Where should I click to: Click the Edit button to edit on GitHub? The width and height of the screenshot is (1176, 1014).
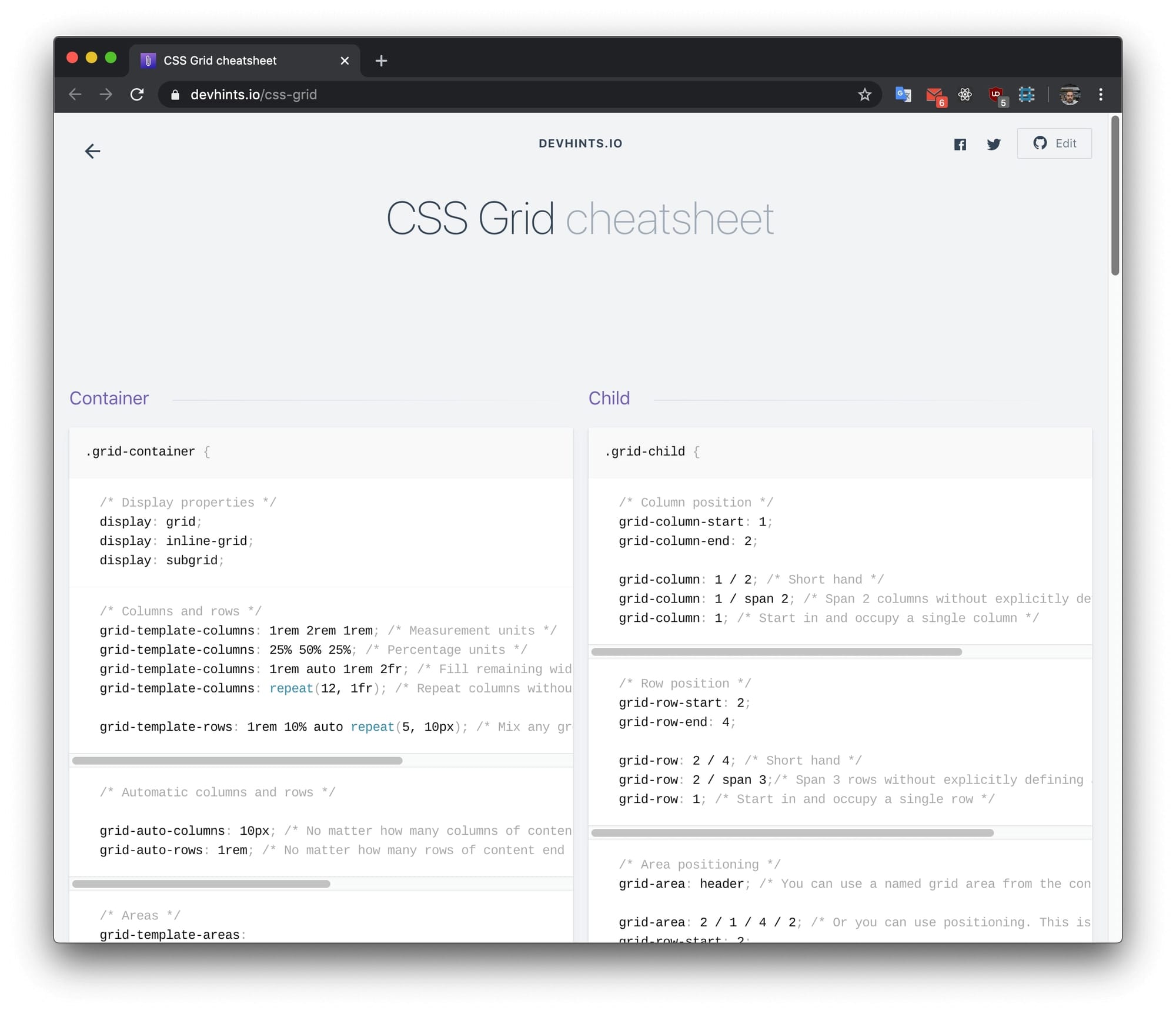[x=1054, y=143]
